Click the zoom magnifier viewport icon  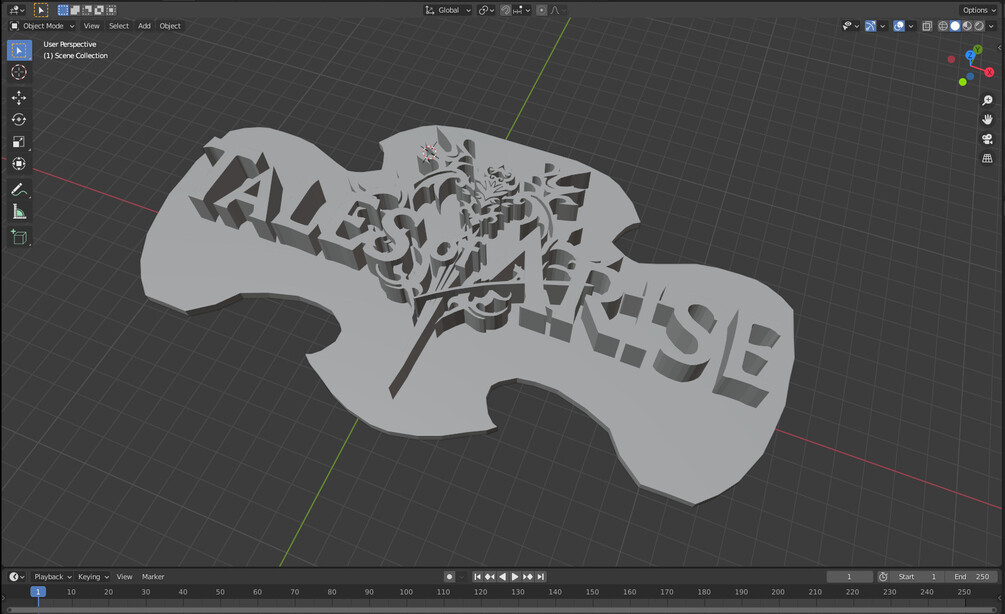987,101
